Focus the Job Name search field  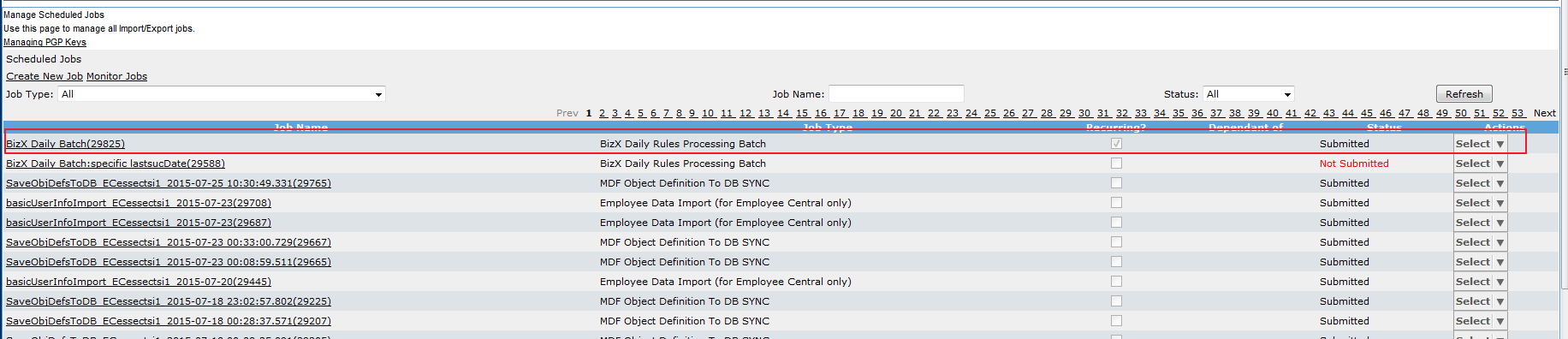[x=896, y=94]
